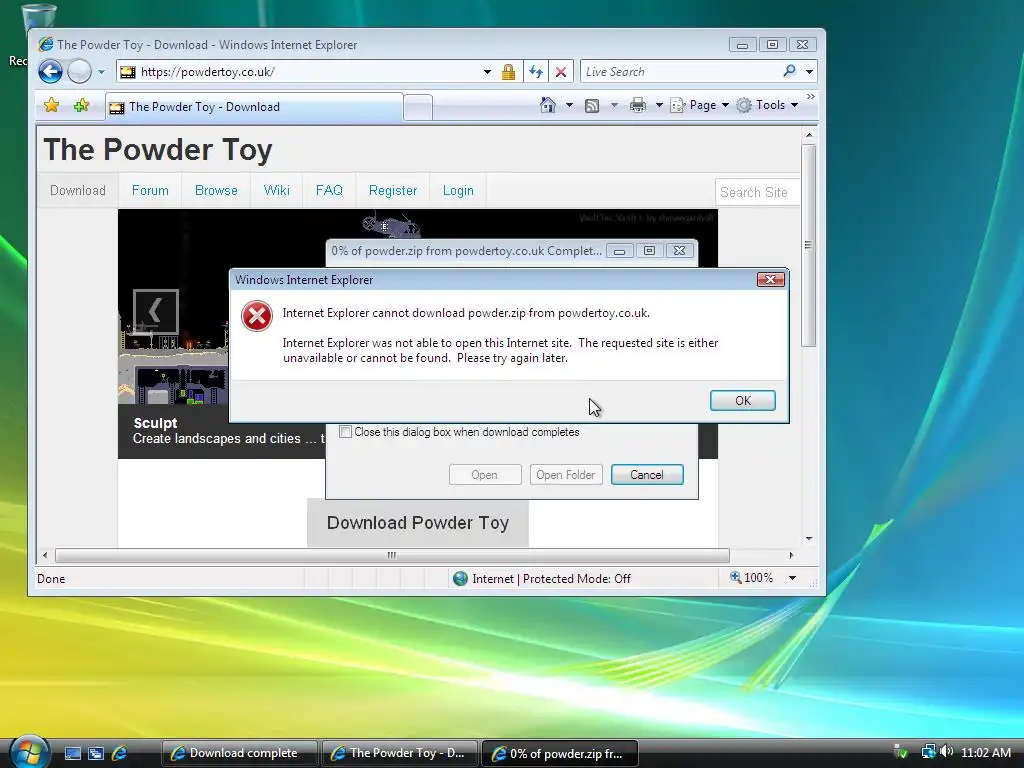Click the security lock icon
The image size is (1024, 768).
tap(508, 72)
